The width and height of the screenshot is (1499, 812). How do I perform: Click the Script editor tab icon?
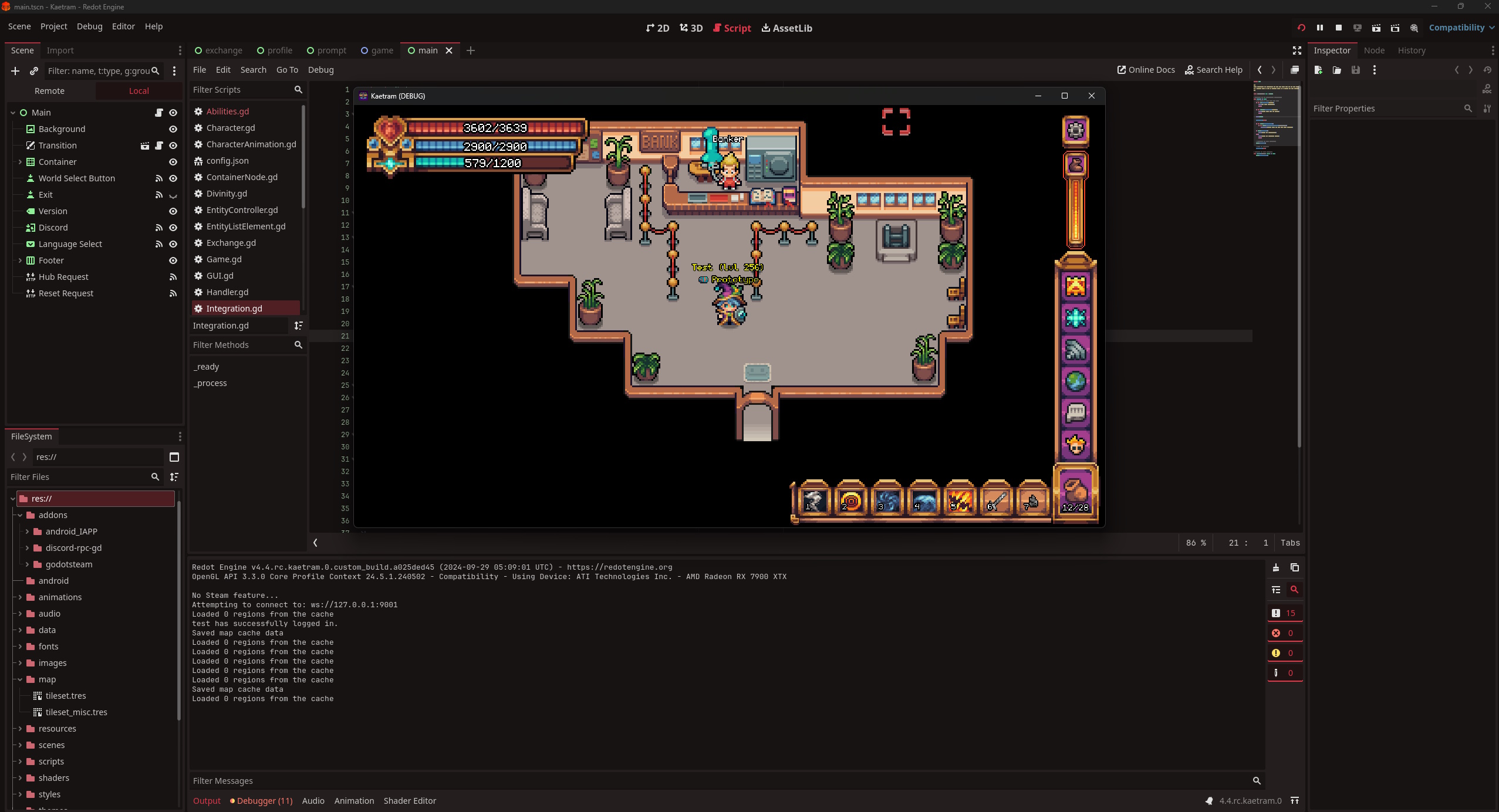[x=717, y=28]
